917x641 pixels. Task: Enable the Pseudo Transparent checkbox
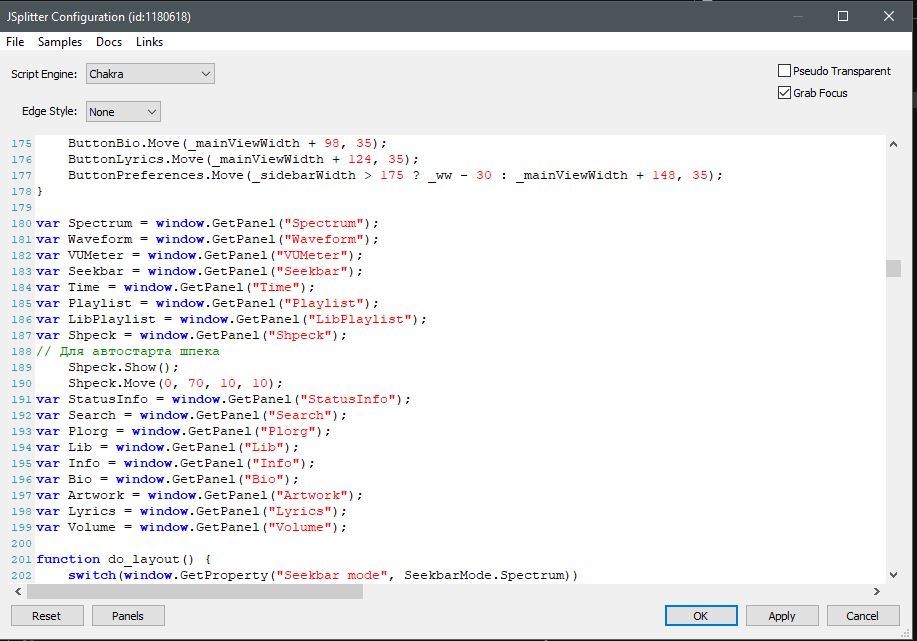pos(785,71)
